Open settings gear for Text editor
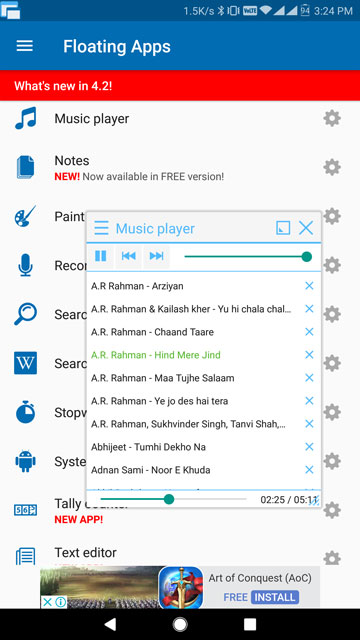This screenshot has height=640, width=360. click(x=332, y=558)
